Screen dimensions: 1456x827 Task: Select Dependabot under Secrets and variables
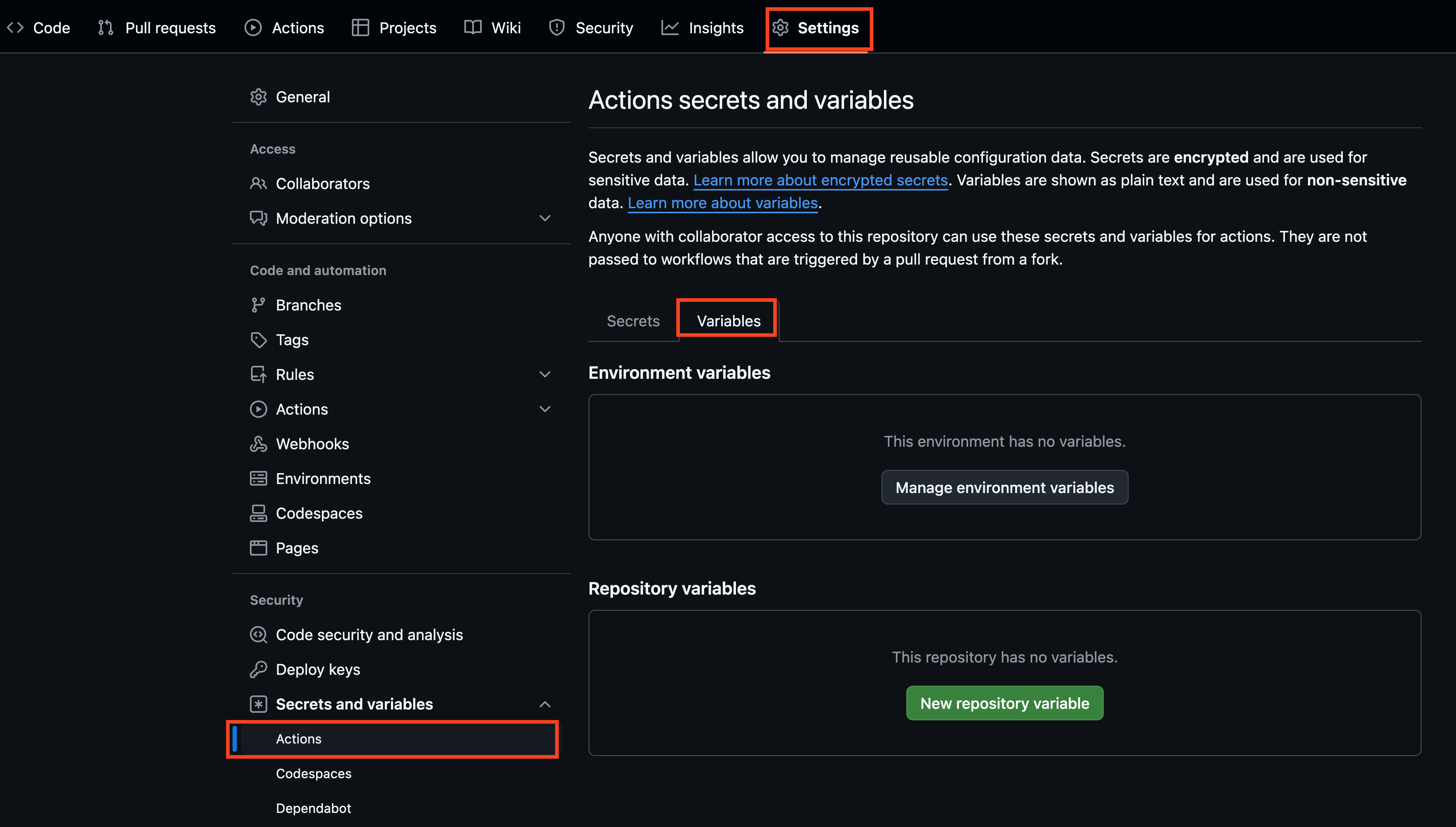313,808
